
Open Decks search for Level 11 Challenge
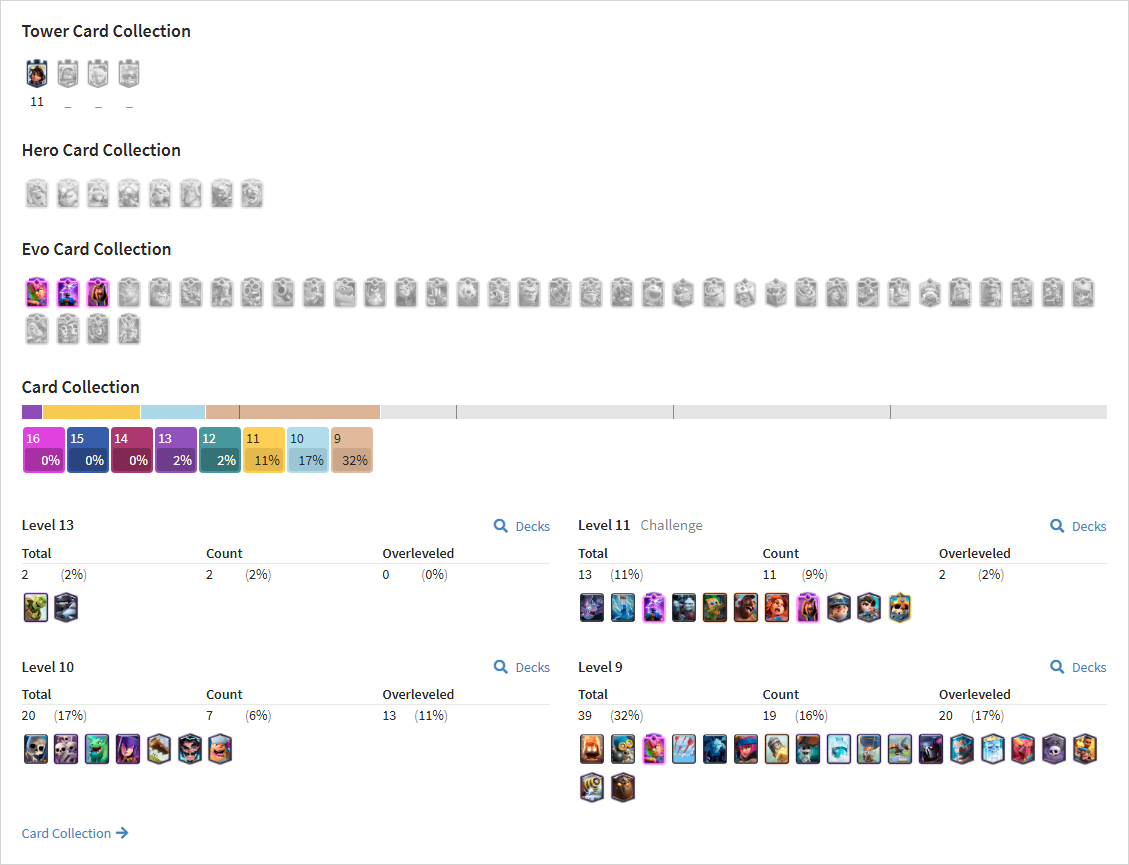[1078, 526]
